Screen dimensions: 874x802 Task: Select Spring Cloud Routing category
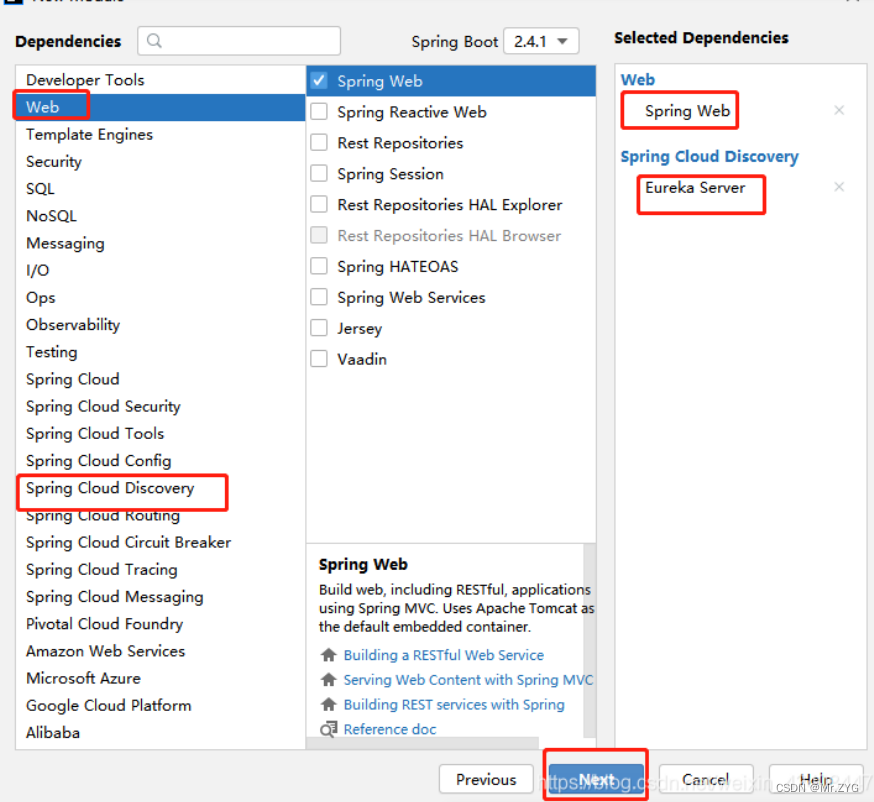click(161, 516)
